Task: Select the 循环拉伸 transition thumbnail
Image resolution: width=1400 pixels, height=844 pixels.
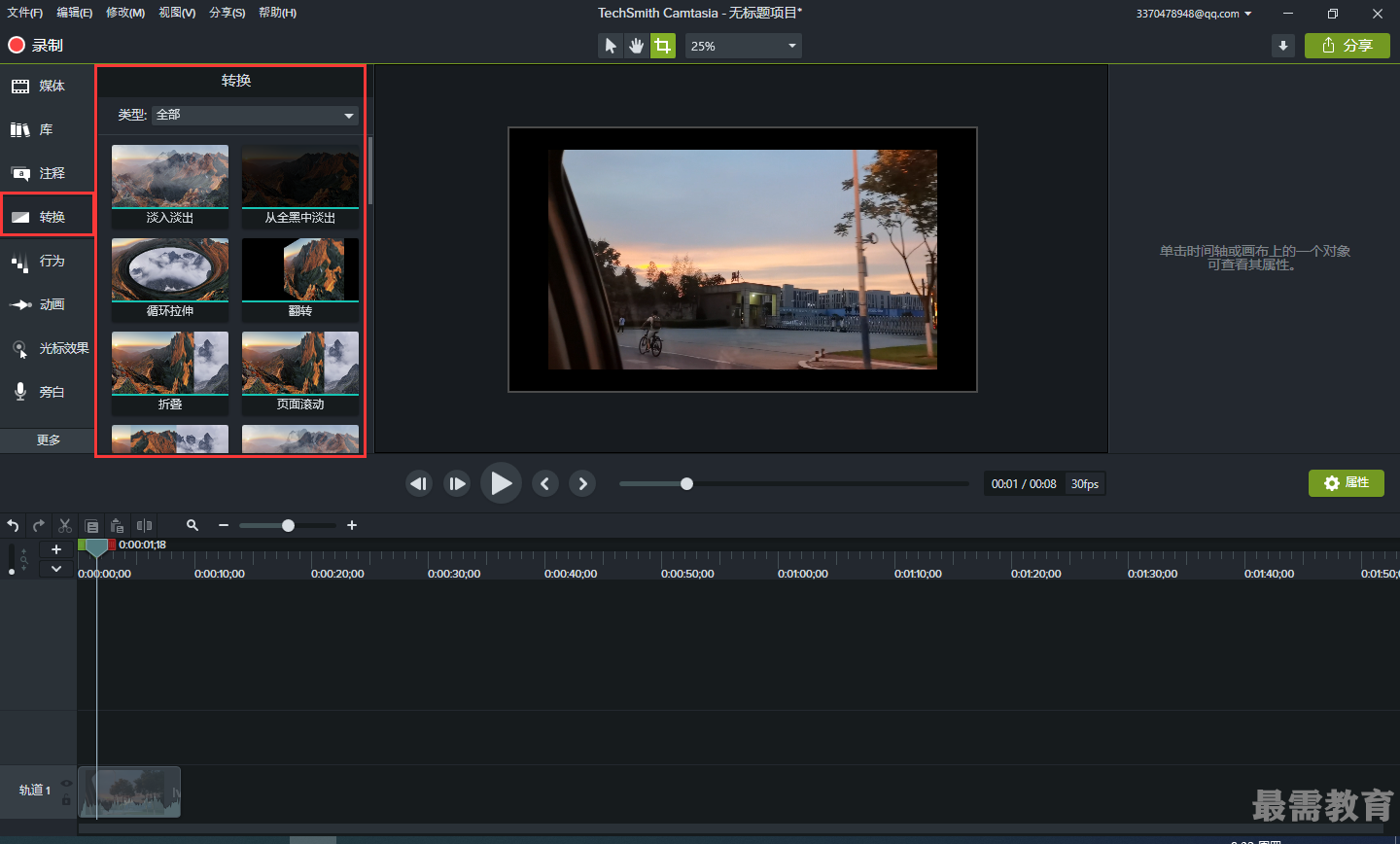Action: 170,279
